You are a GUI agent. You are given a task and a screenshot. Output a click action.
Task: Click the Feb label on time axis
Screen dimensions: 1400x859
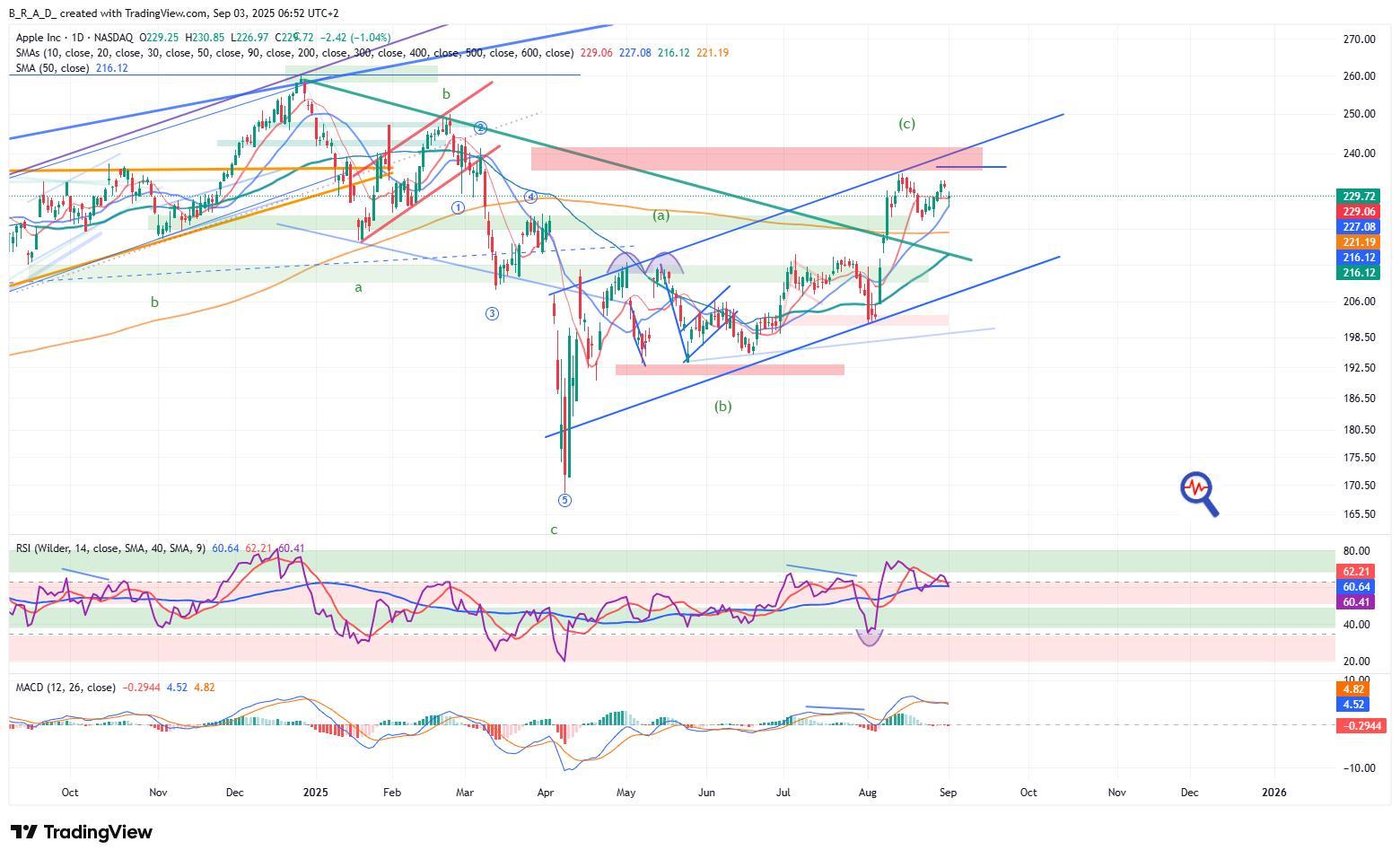391,793
